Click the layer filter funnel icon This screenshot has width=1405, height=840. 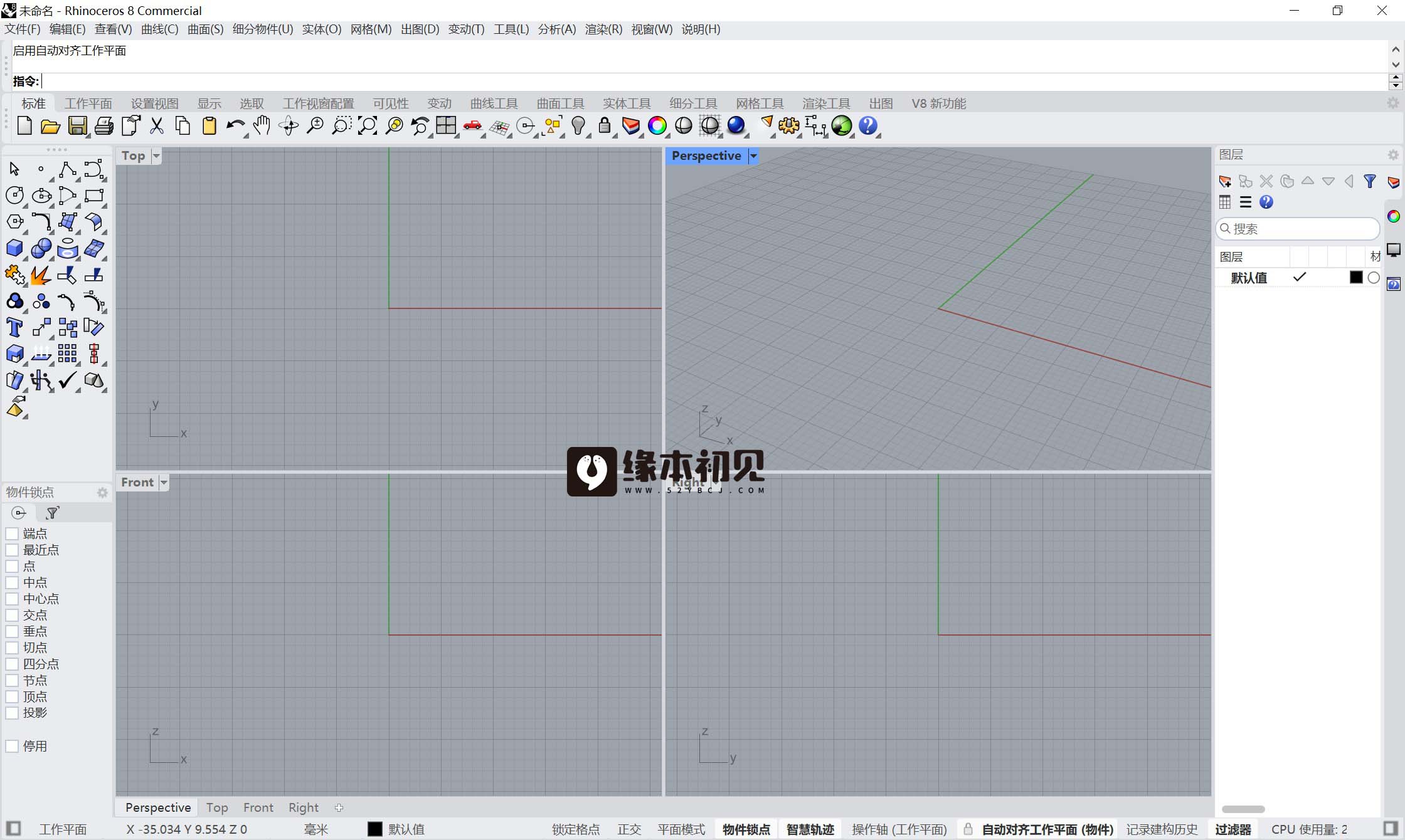tap(1370, 181)
